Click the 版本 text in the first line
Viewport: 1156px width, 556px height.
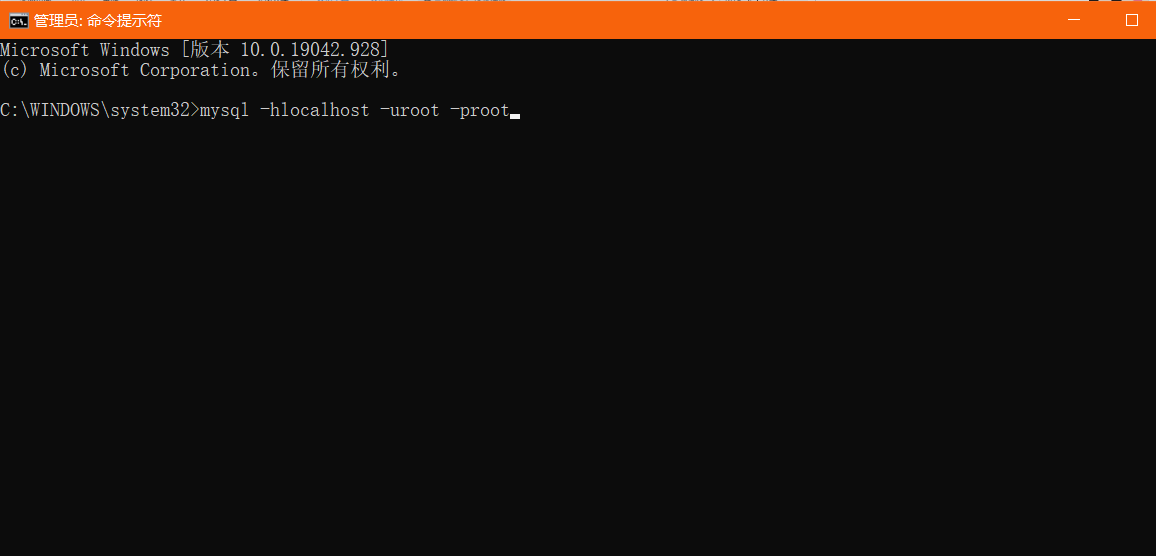[x=209, y=50]
